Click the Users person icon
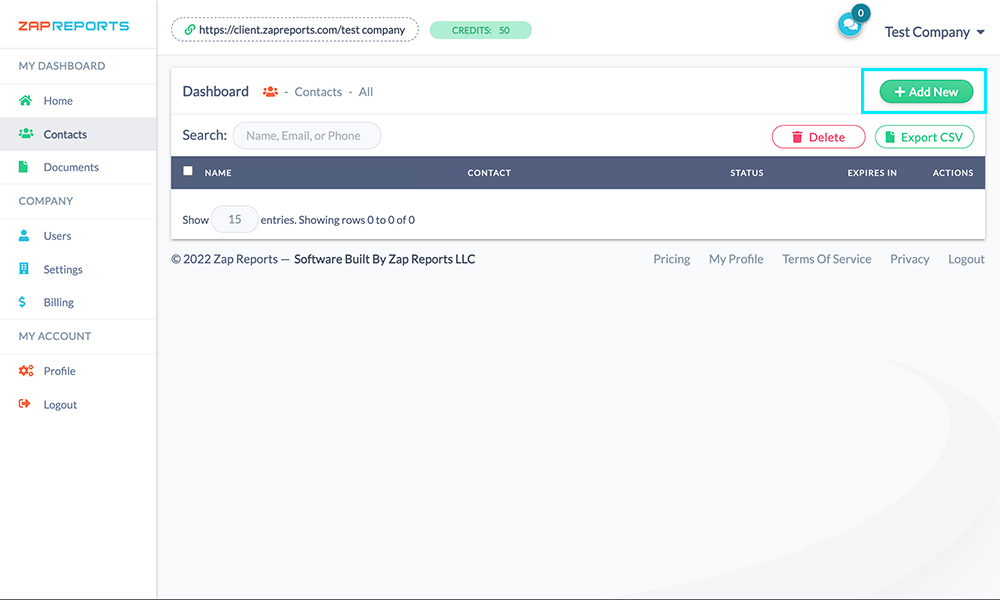Screen dimensions: 1000x600 click(24, 235)
